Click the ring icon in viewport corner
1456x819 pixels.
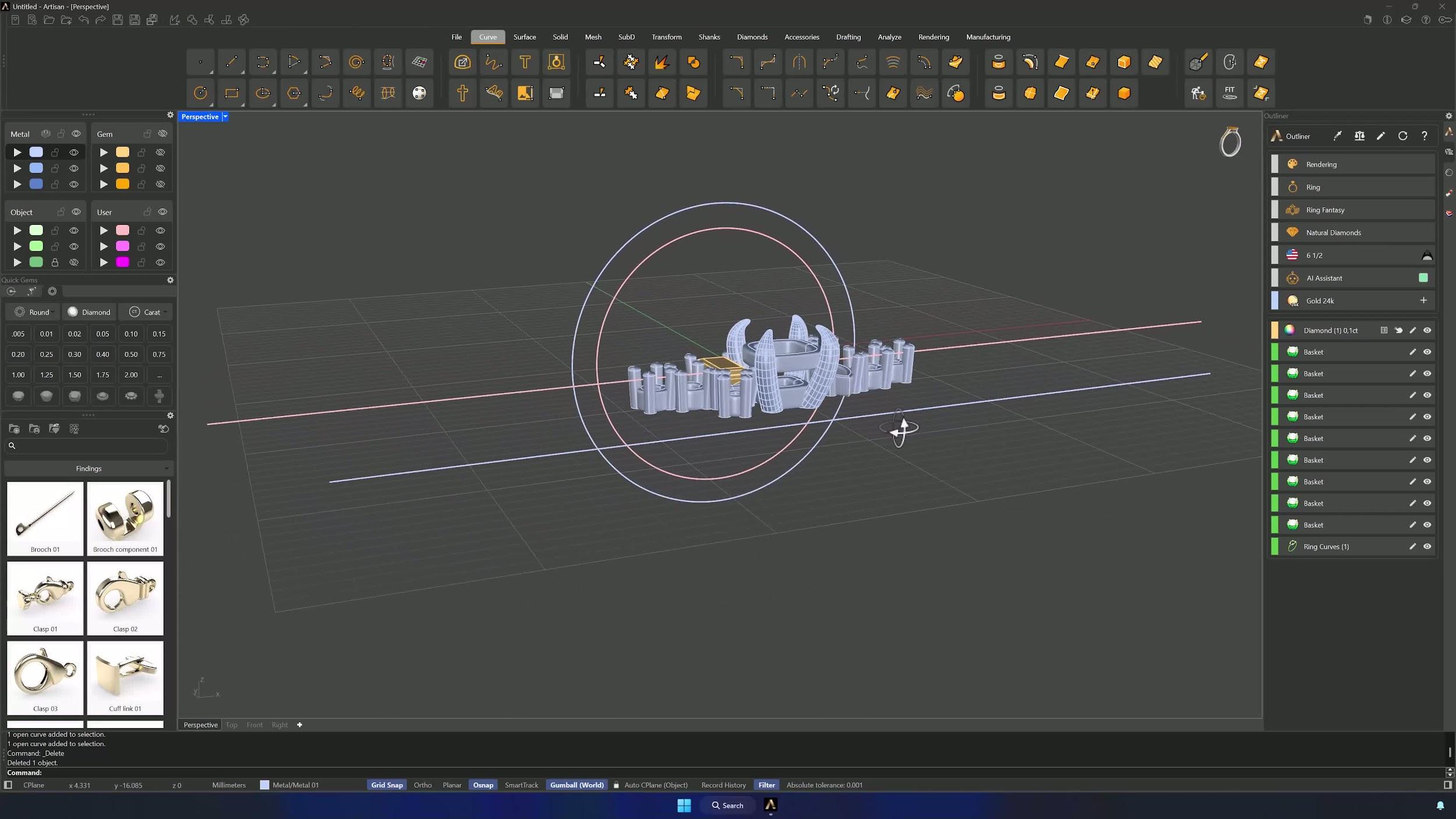(x=1230, y=142)
